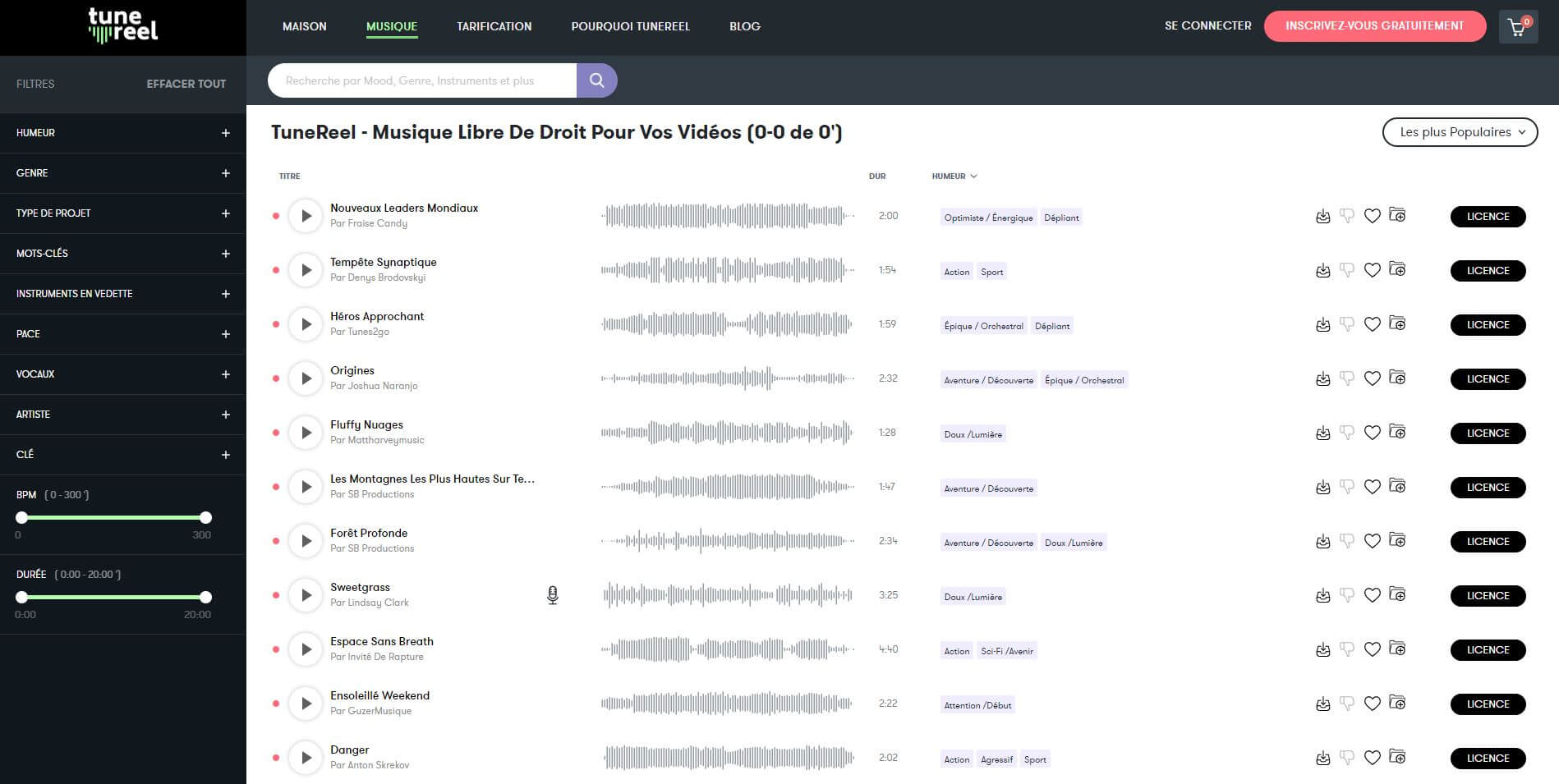Click Se Connecter
Viewport: 1559px width, 784px height.
tap(1207, 25)
